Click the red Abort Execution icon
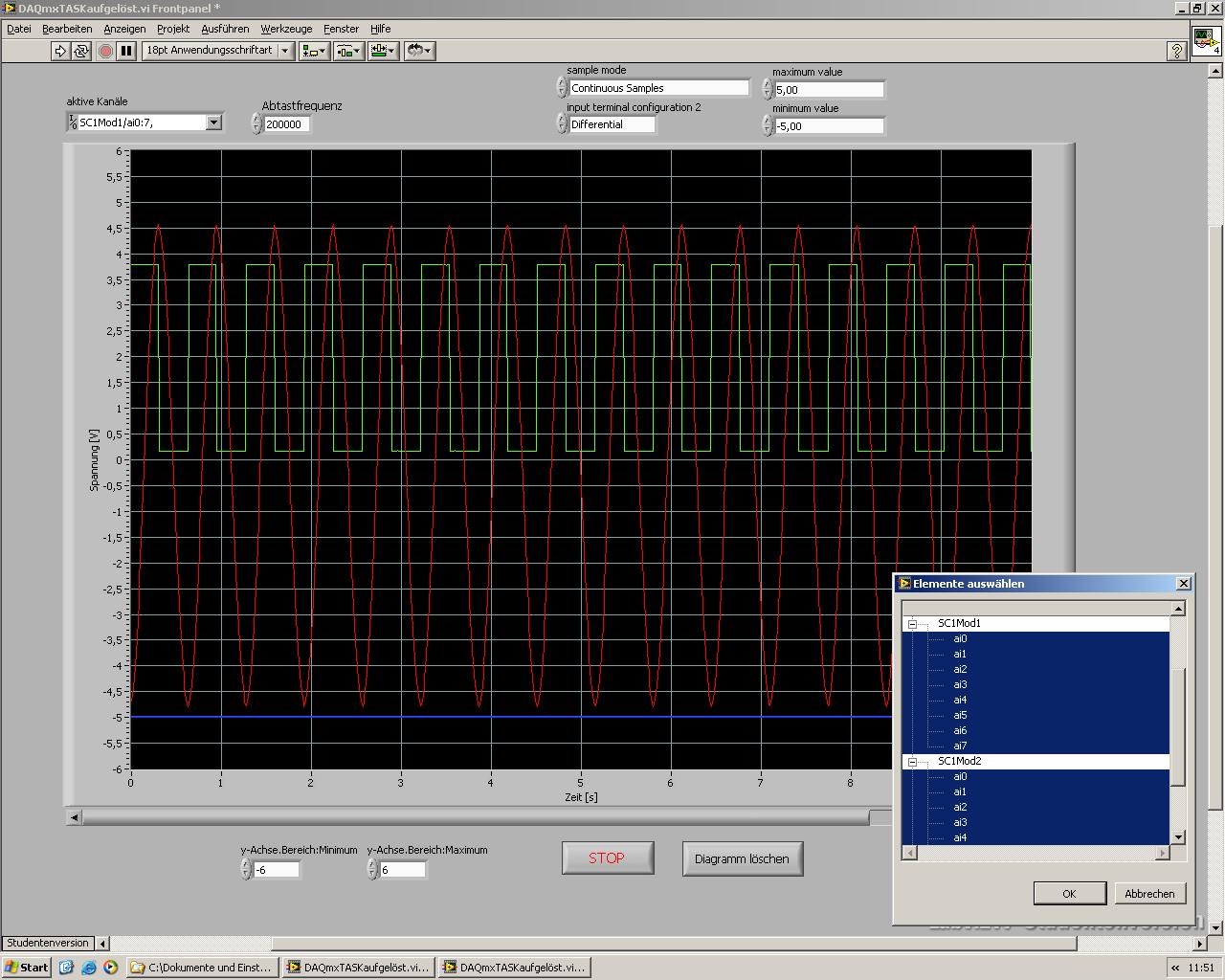1225x980 pixels. (105, 51)
